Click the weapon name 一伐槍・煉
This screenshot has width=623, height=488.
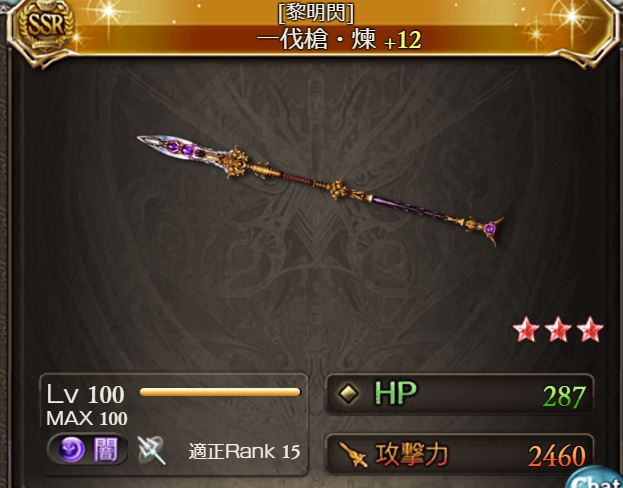[316, 40]
